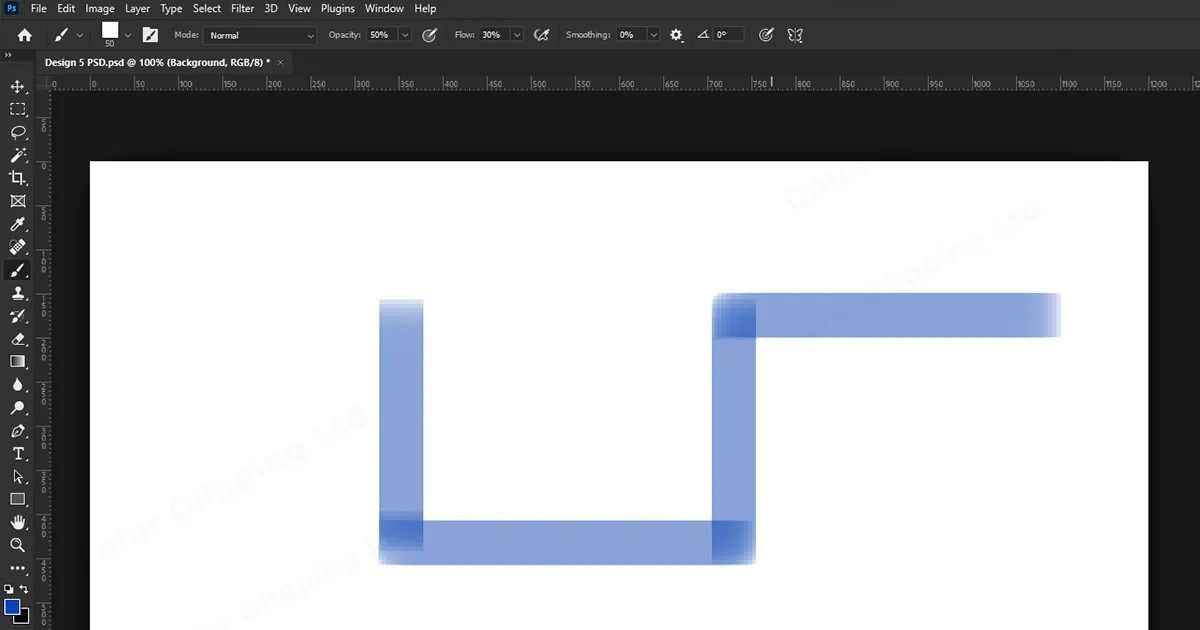
Task: Open the Opacity dropdown arrow
Action: coord(404,34)
